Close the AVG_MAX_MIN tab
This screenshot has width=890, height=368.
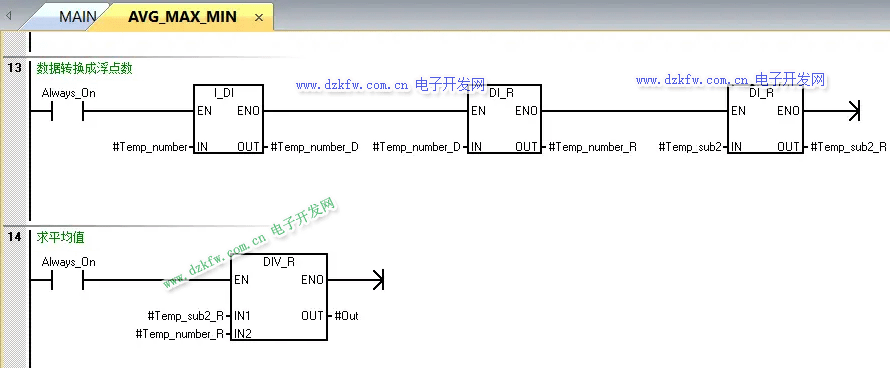point(259,18)
